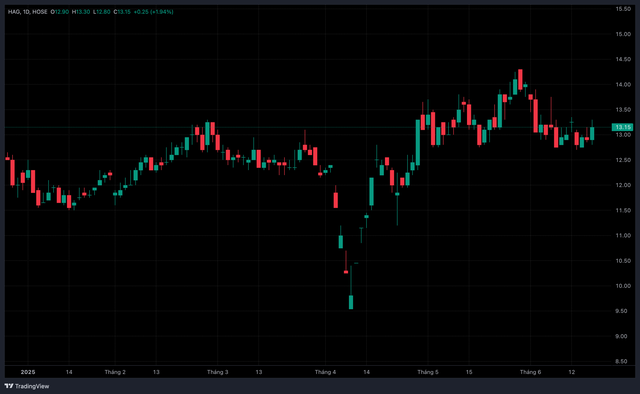Select Tháng 5 on the time axis
Viewport: 640px width, 394px height.
point(428,372)
